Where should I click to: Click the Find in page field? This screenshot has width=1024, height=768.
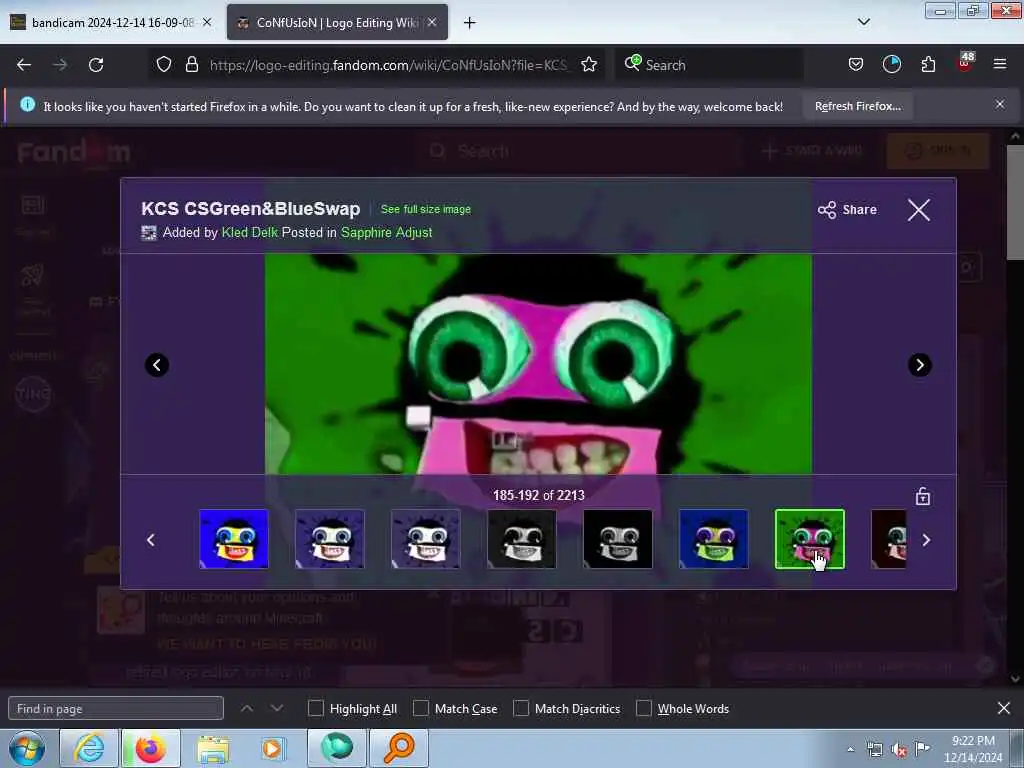coord(116,709)
